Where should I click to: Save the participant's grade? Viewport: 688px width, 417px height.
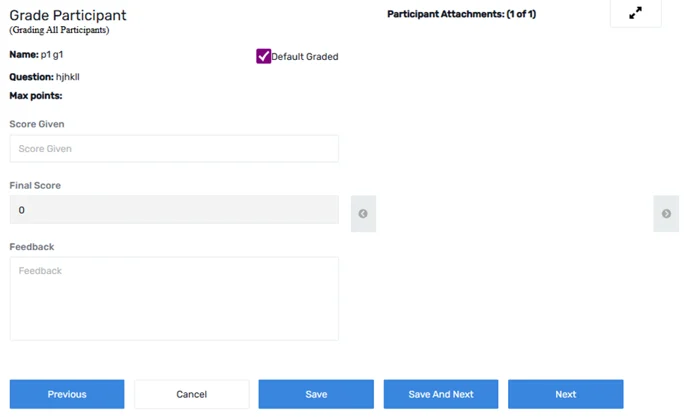(316, 394)
